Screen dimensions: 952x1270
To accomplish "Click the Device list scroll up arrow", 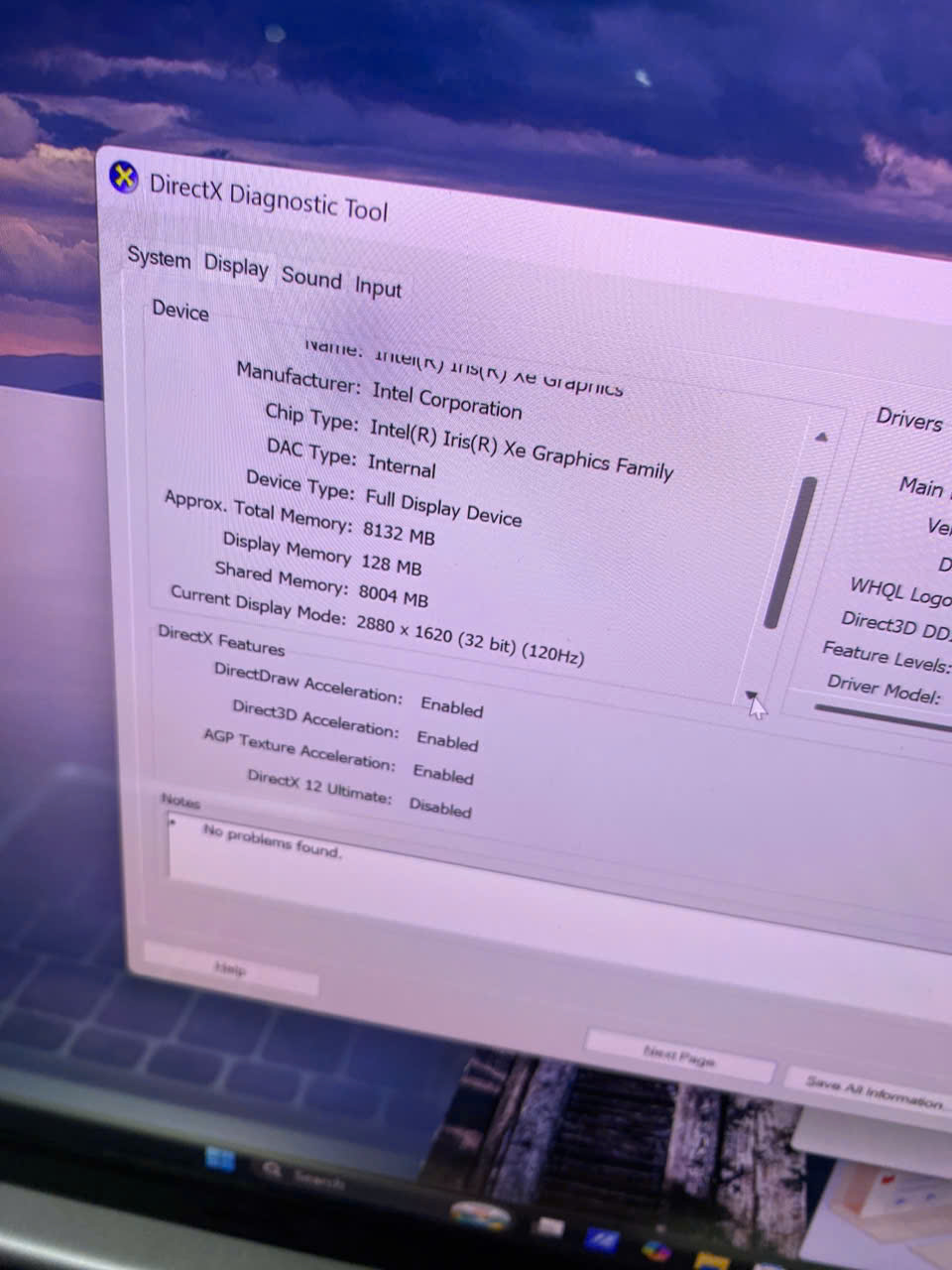I will [821, 437].
